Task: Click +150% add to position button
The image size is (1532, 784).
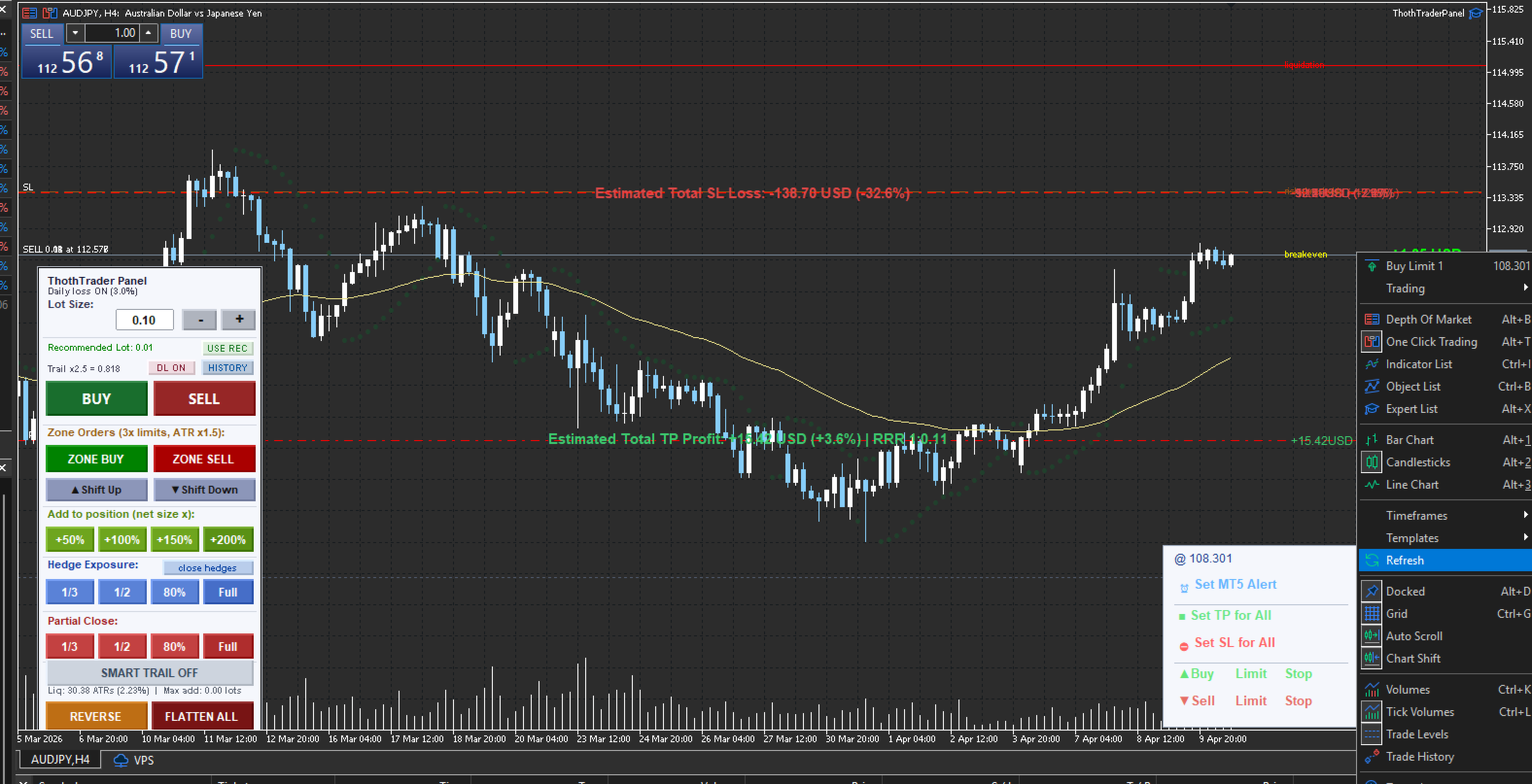Action: point(175,539)
